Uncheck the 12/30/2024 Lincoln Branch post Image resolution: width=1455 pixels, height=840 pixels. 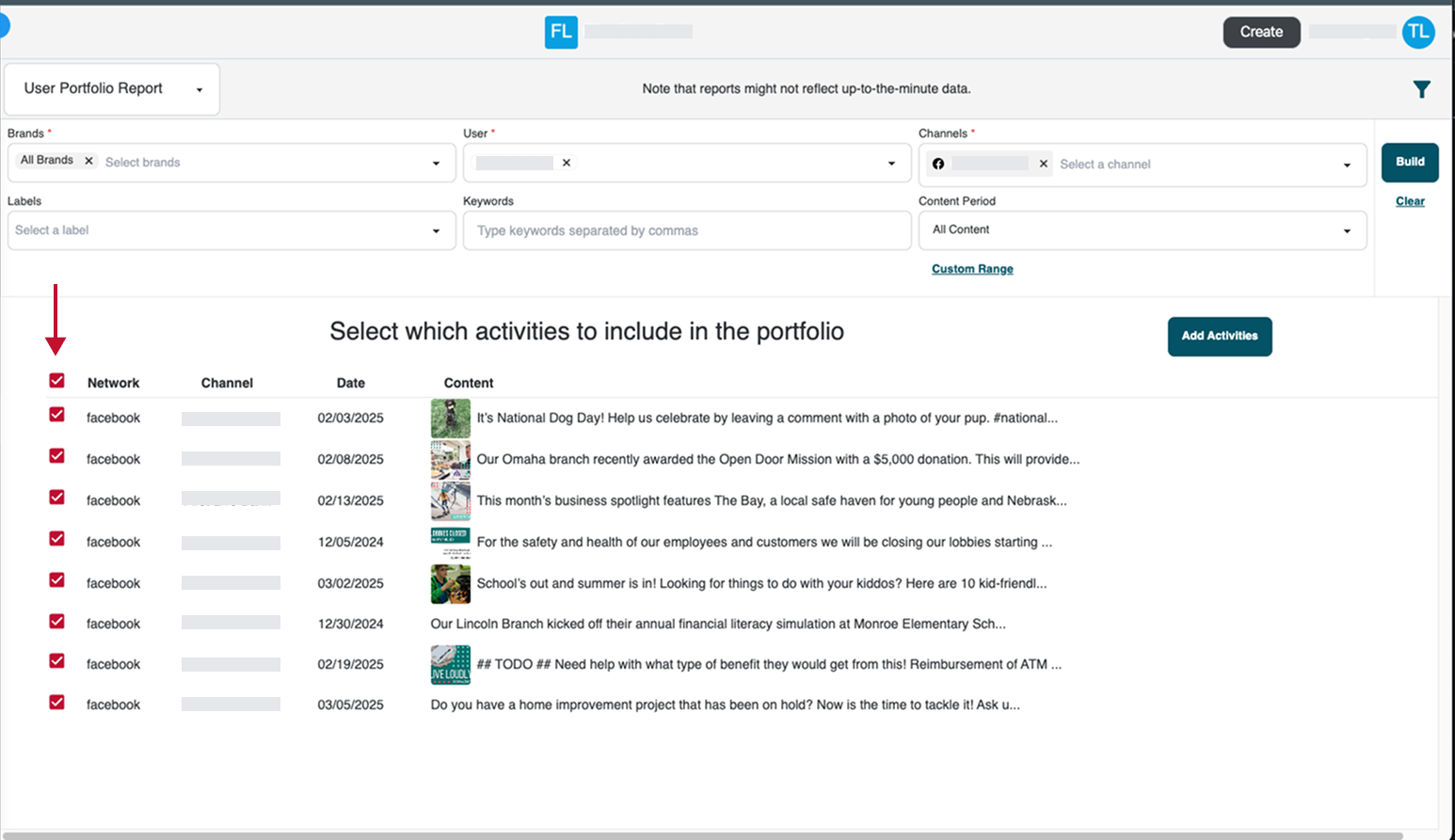[x=57, y=622]
